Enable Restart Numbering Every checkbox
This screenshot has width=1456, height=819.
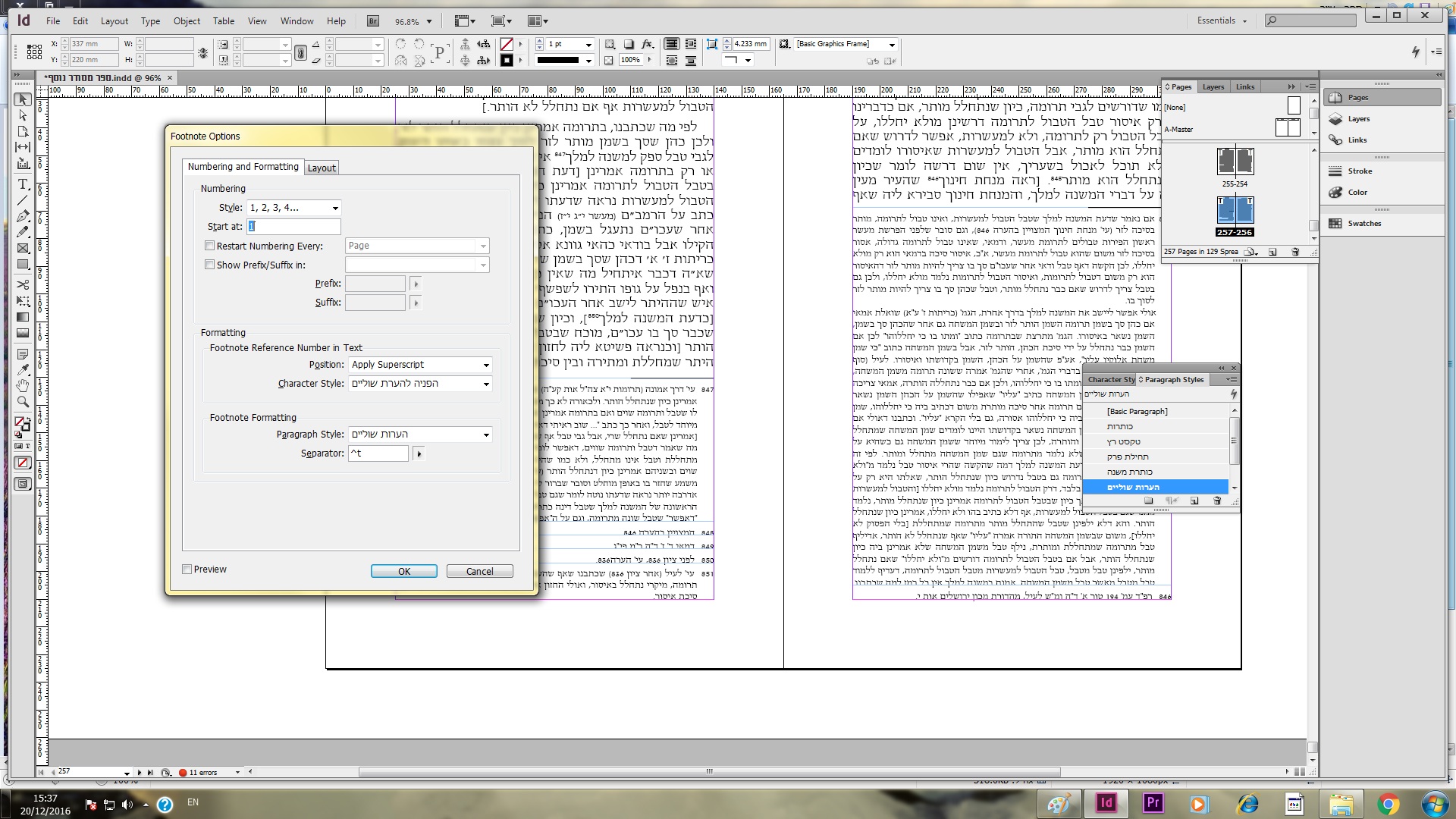click(210, 246)
